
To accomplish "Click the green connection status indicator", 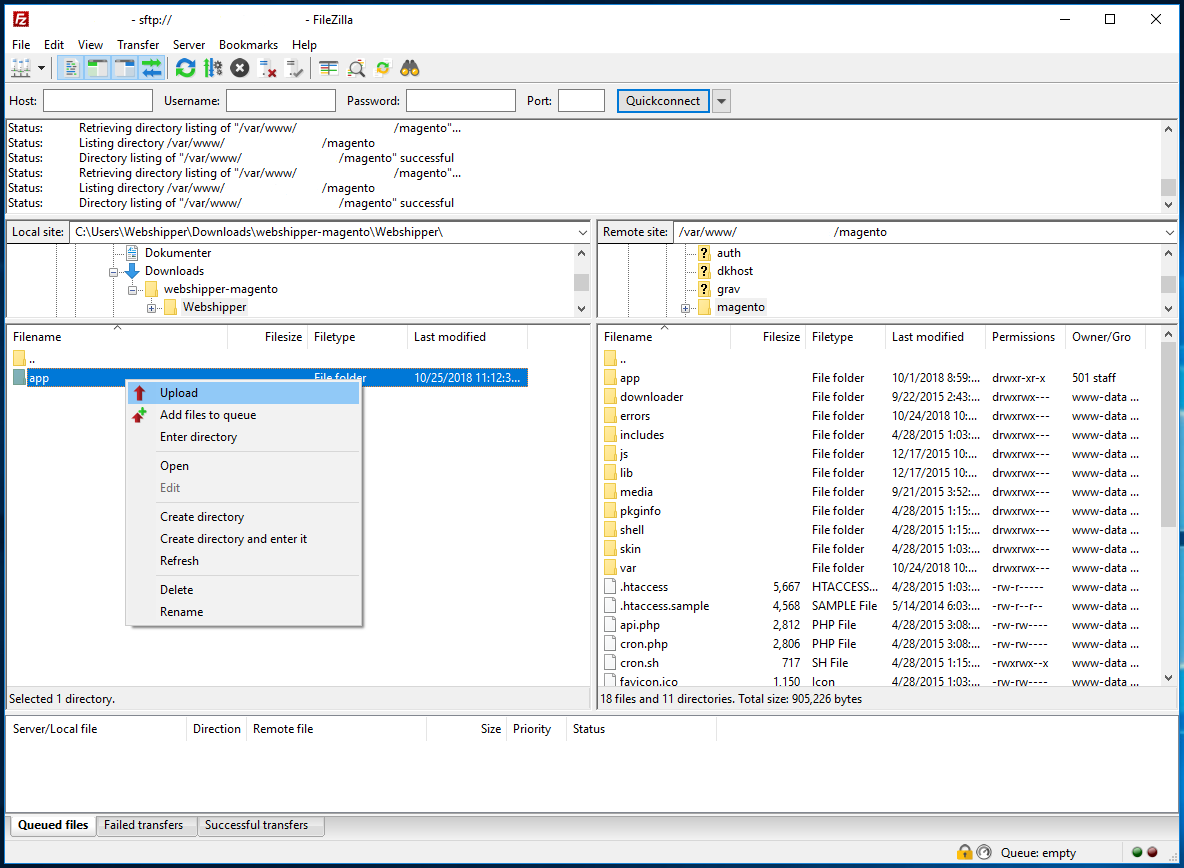I will (x=1138, y=852).
